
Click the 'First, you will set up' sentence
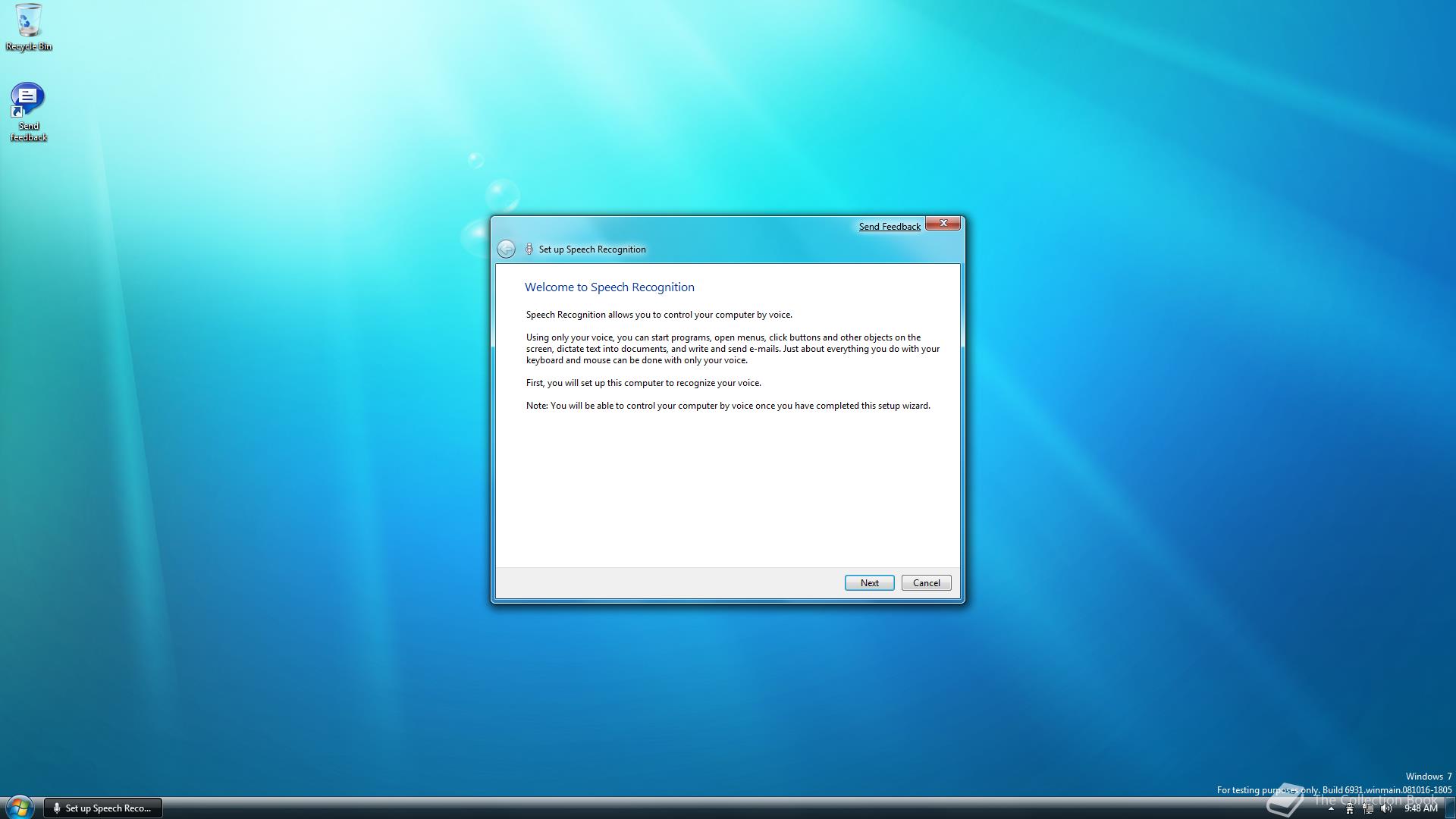pos(643,383)
